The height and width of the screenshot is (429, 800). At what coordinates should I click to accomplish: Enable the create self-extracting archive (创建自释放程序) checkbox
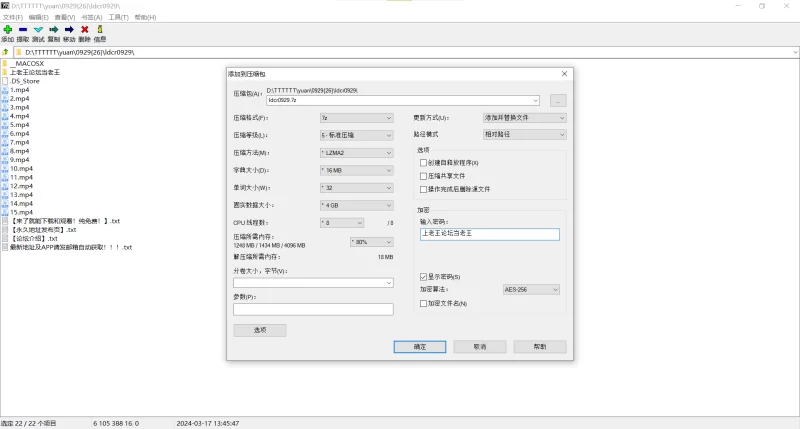pyautogui.click(x=424, y=162)
